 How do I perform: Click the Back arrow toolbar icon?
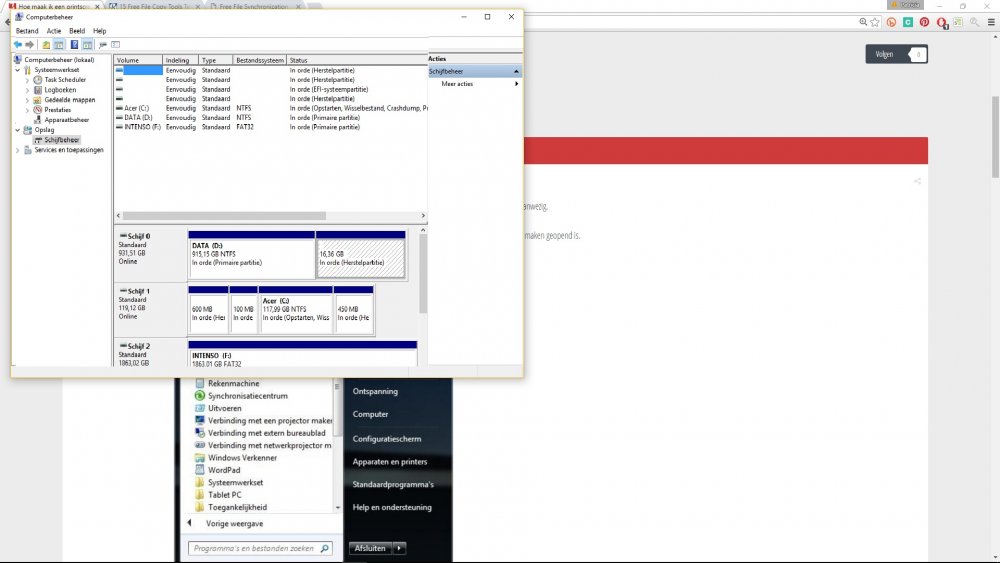coord(17,45)
